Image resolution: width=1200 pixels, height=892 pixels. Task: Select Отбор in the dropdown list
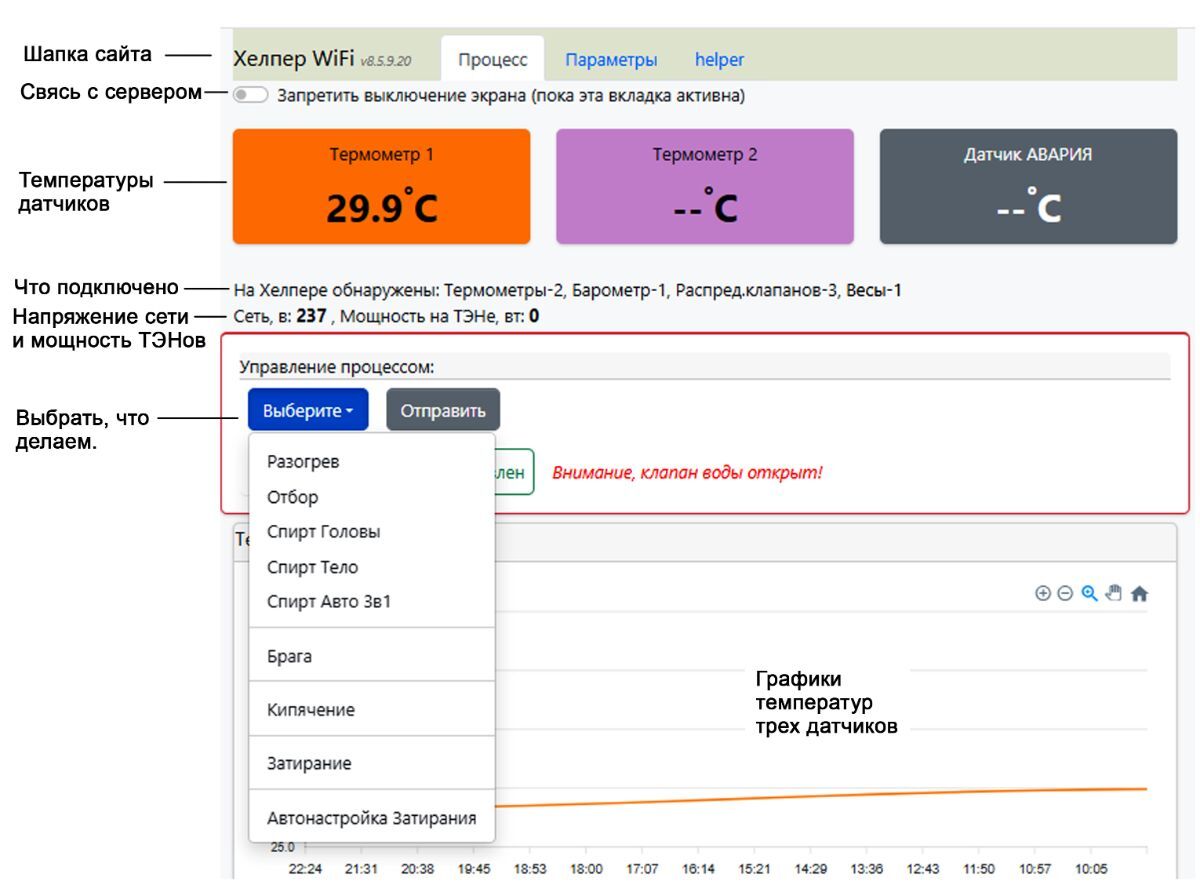click(x=292, y=497)
